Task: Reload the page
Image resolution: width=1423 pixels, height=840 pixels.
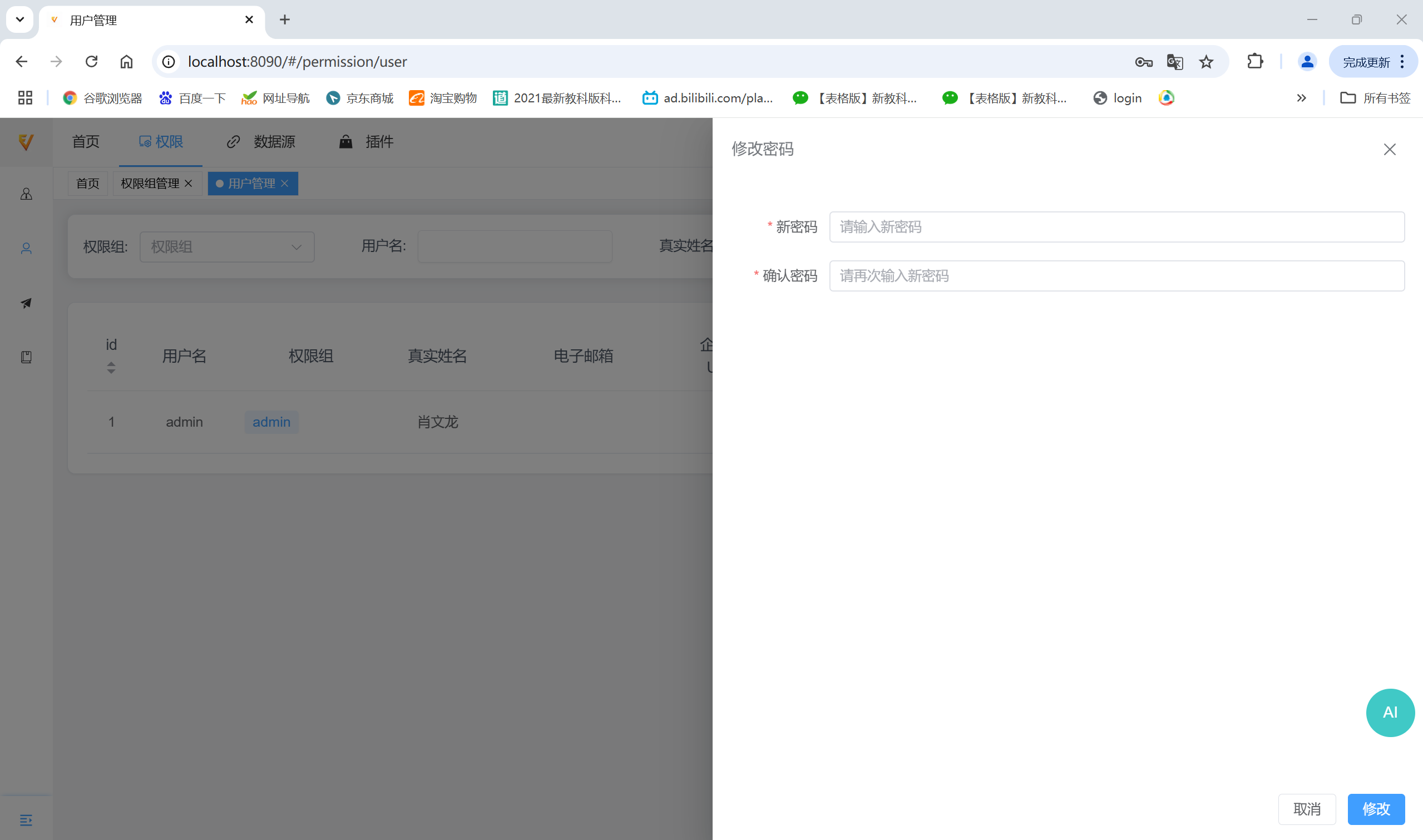Action: click(91, 62)
